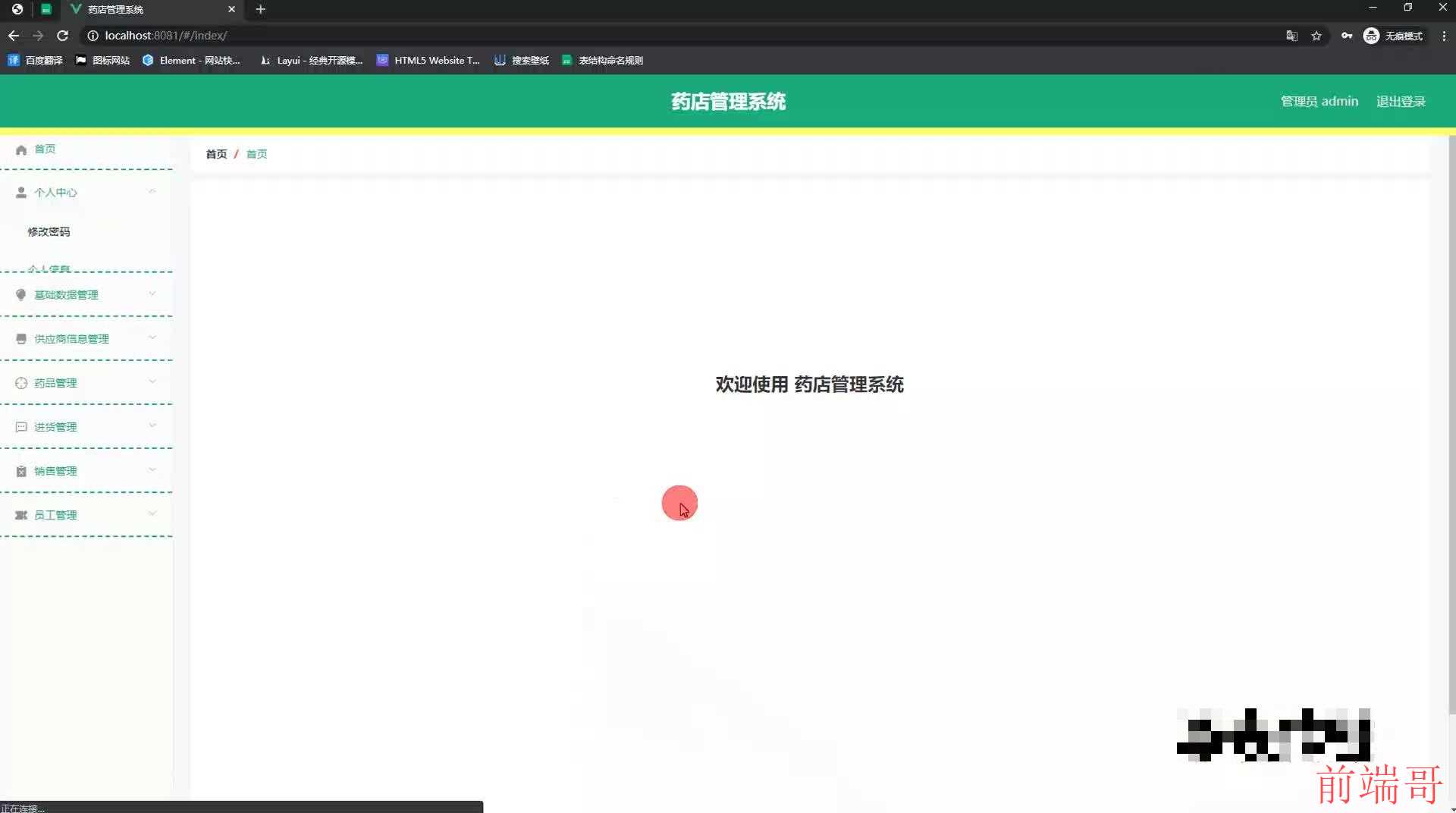Open the 图标网站 bookmark
The image size is (1456, 813).
(x=102, y=61)
